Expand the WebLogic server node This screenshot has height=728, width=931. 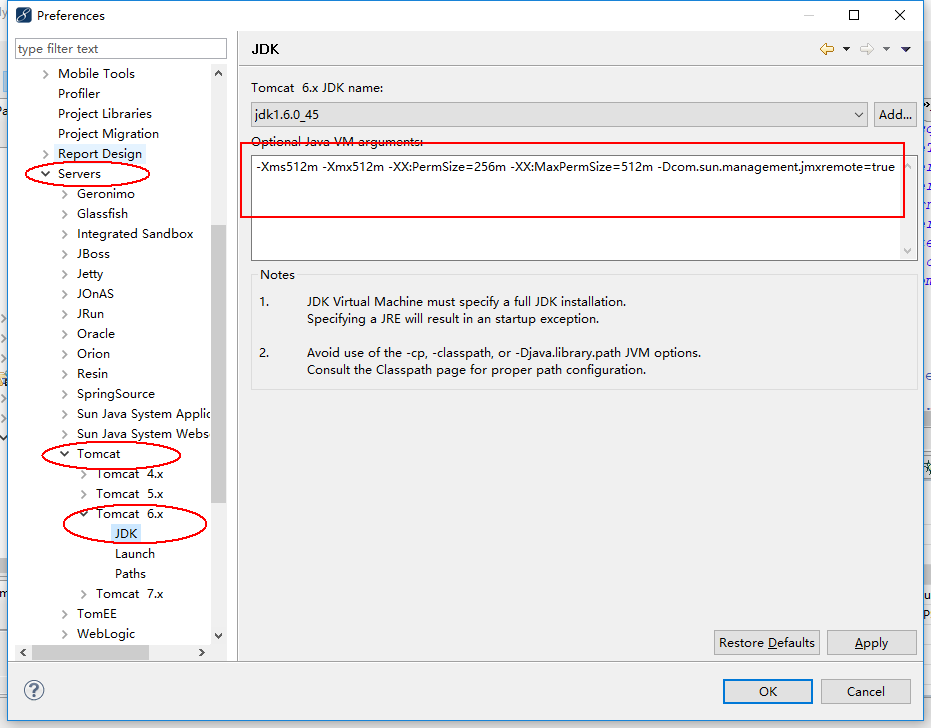(65, 634)
